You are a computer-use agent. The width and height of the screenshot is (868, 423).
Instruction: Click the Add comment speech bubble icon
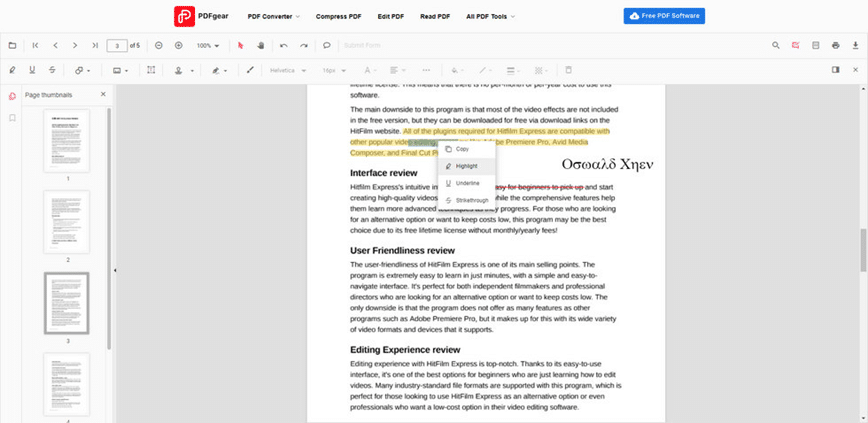pos(327,45)
